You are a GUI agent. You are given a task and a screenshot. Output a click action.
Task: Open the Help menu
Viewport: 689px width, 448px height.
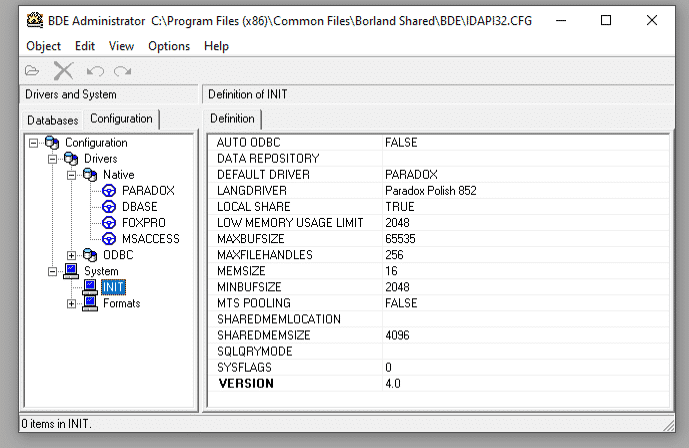[x=216, y=46]
